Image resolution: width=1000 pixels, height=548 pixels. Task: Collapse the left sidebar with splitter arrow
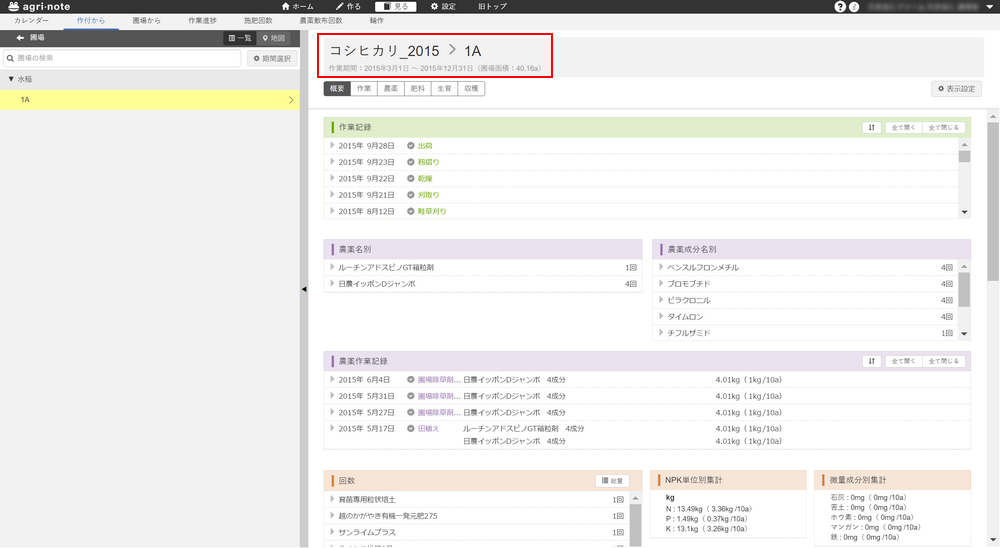[304, 289]
